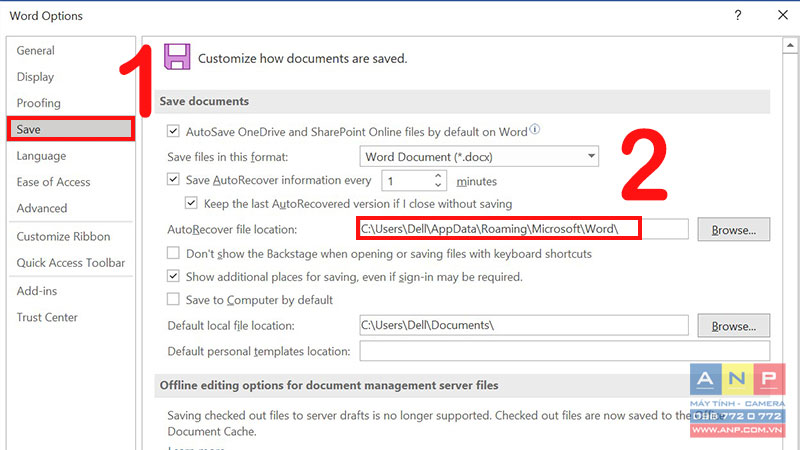Screen dimensions: 800x450
Task: Go to Ease of Access options
Action: (x=53, y=182)
